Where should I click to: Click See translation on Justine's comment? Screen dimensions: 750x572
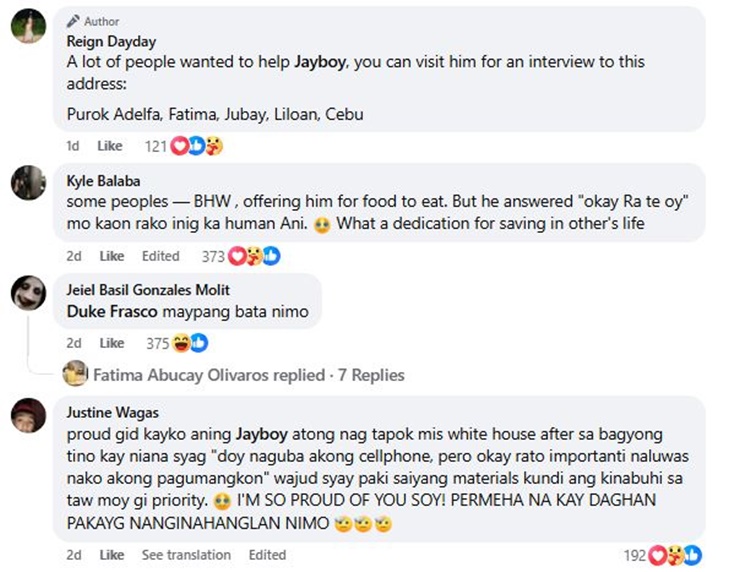[186, 555]
